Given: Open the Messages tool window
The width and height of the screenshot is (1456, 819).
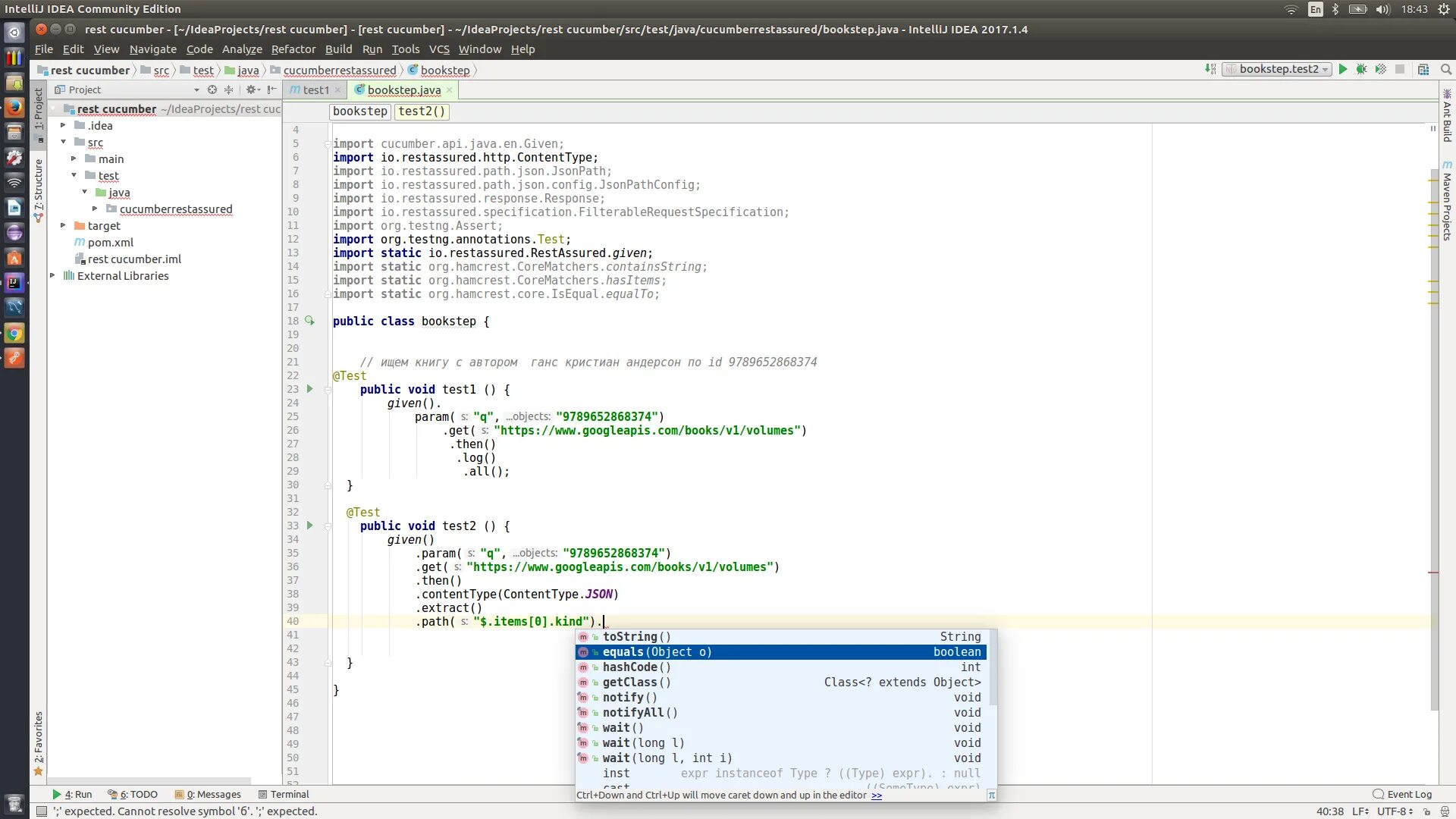Looking at the screenshot, I should tap(208, 795).
